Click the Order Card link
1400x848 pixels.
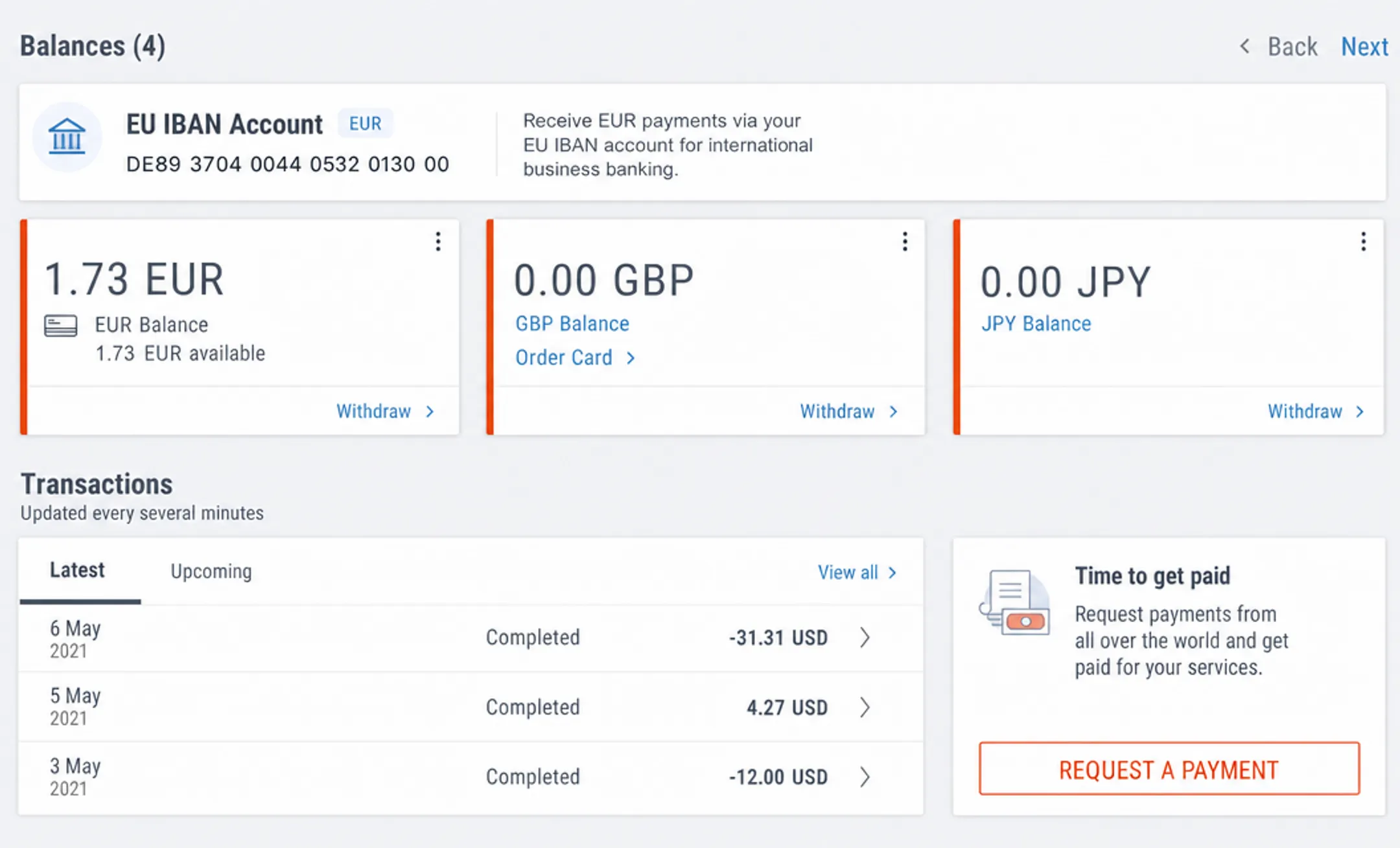pyautogui.click(x=575, y=358)
